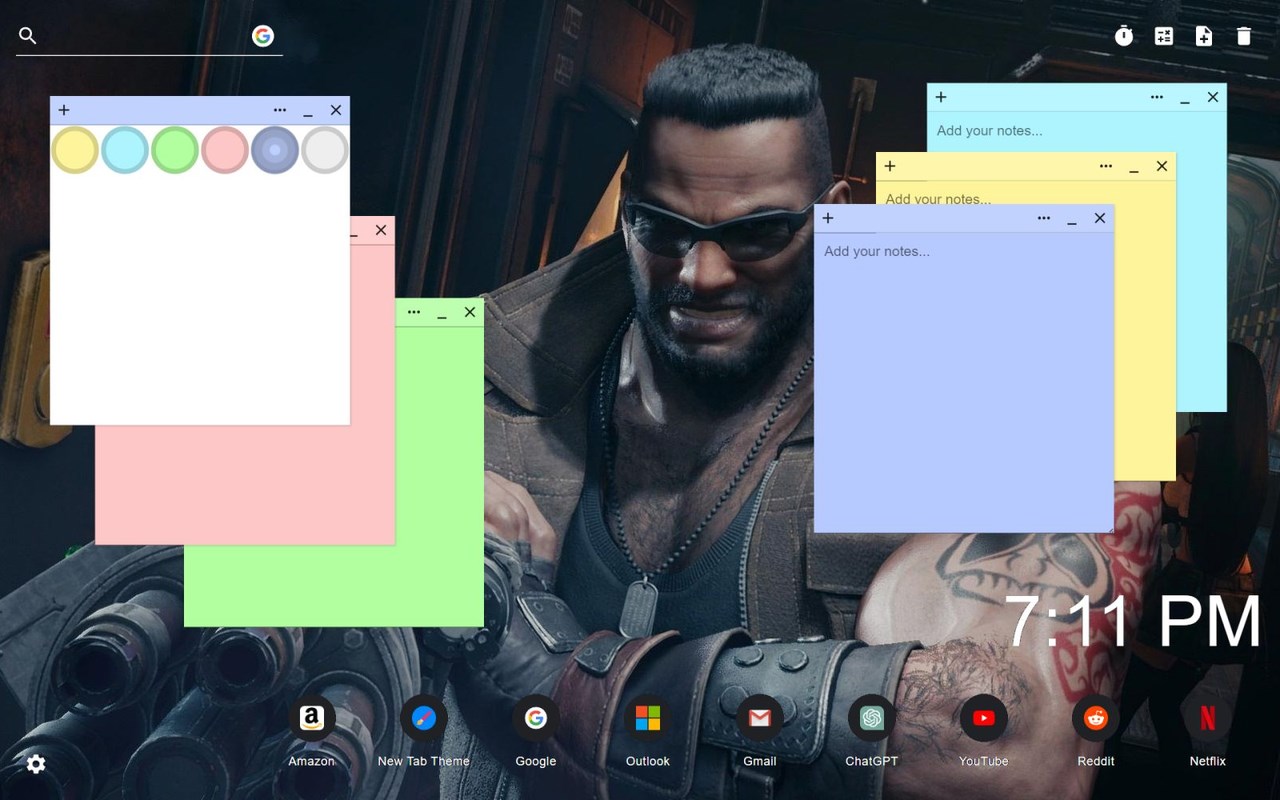Screen dimensions: 1280x800
Task: Click the Google logo in search bar
Action: [263, 36]
